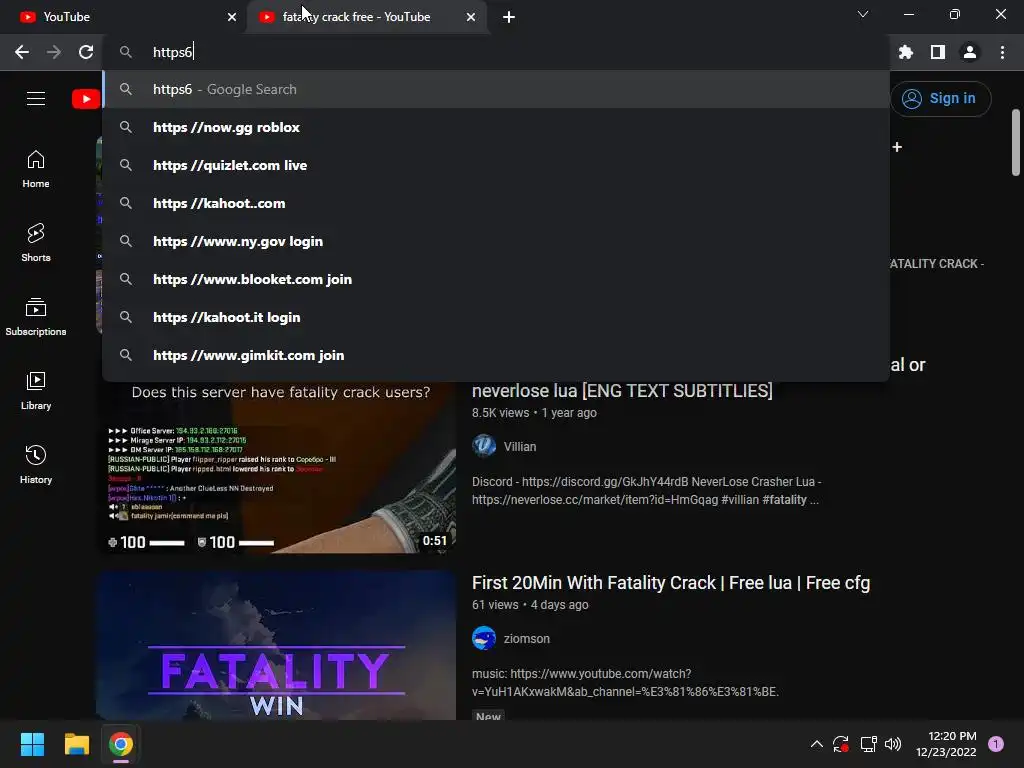Choose the quizlet.com live suggestion

496,165
